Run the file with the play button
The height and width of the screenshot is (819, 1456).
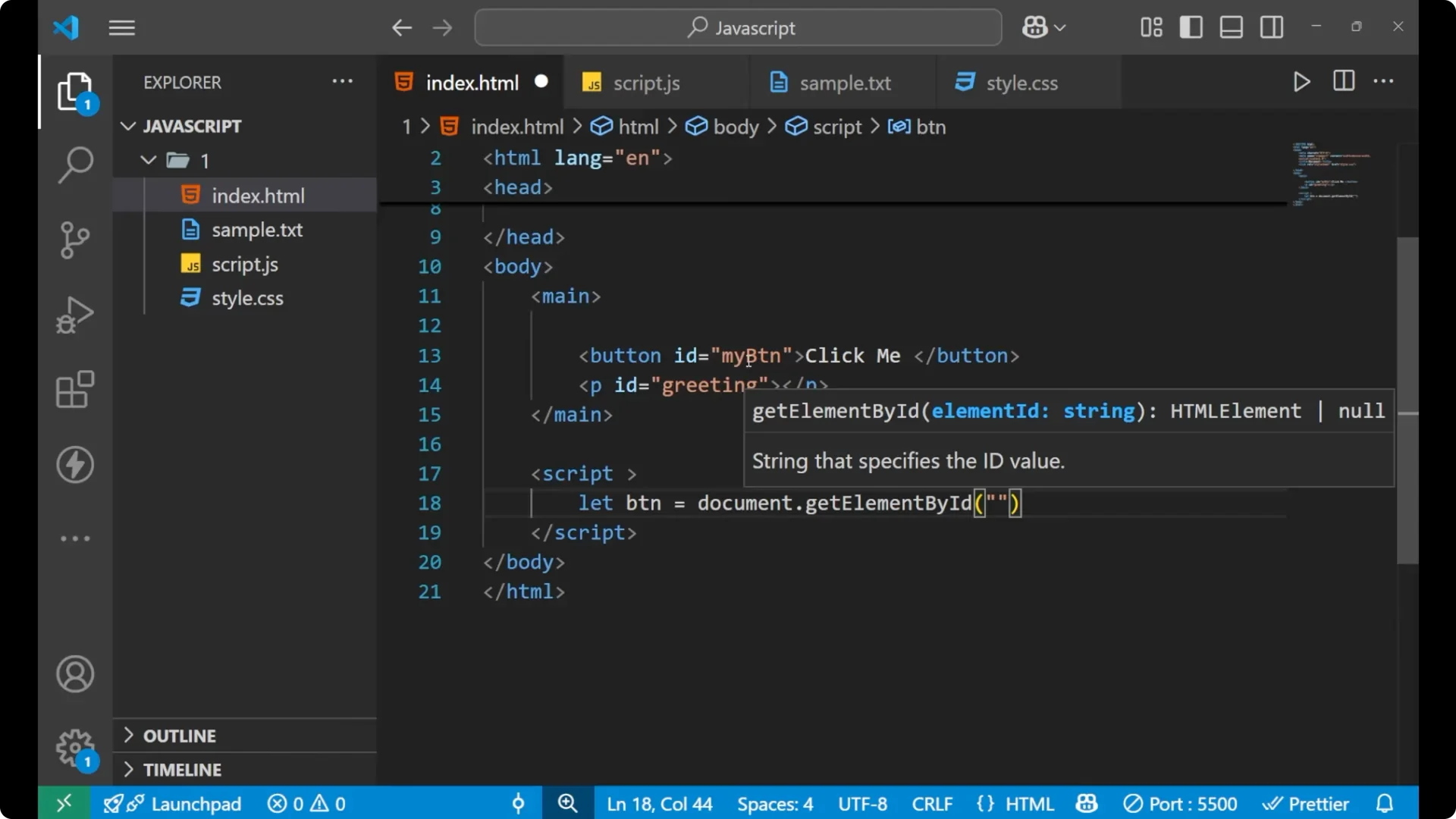[x=1301, y=82]
